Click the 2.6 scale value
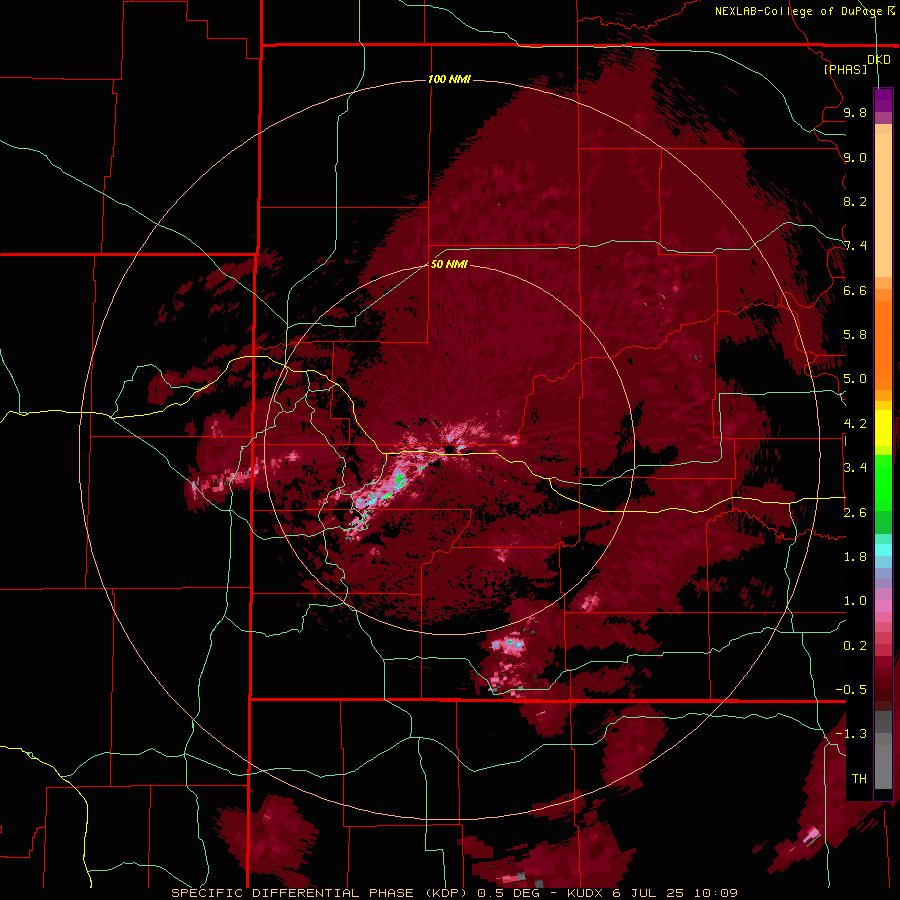This screenshot has width=900, height=900. tap(855, 513)
